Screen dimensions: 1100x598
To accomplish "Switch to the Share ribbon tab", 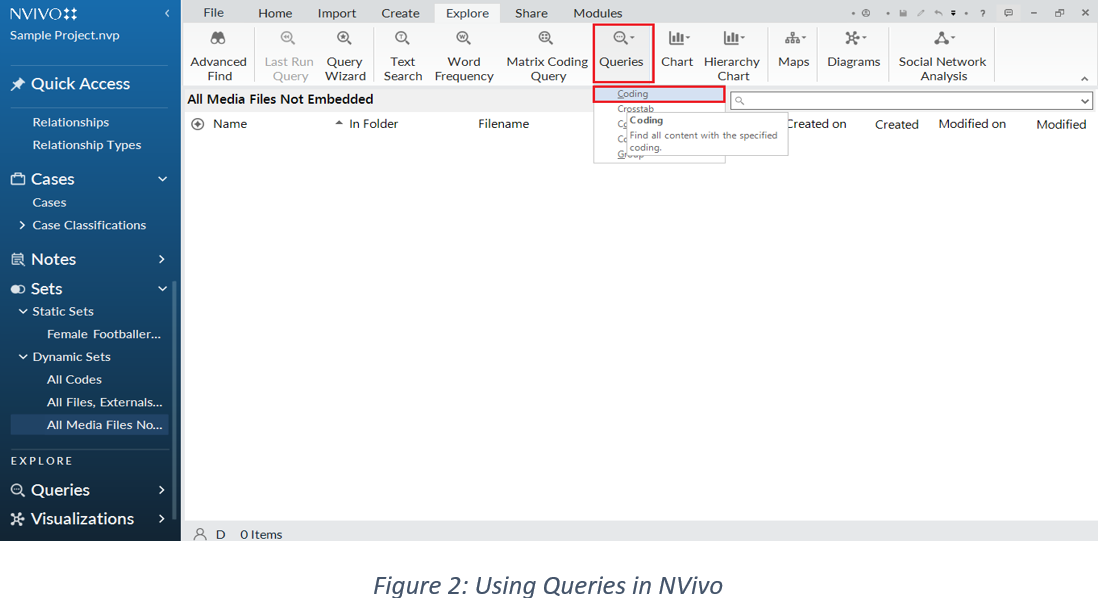I will (531, 12).
